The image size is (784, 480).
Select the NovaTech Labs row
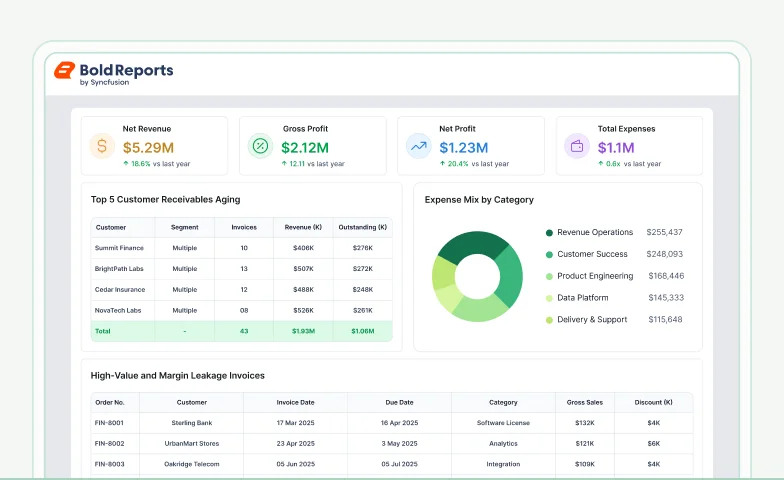tap(242, 310)
